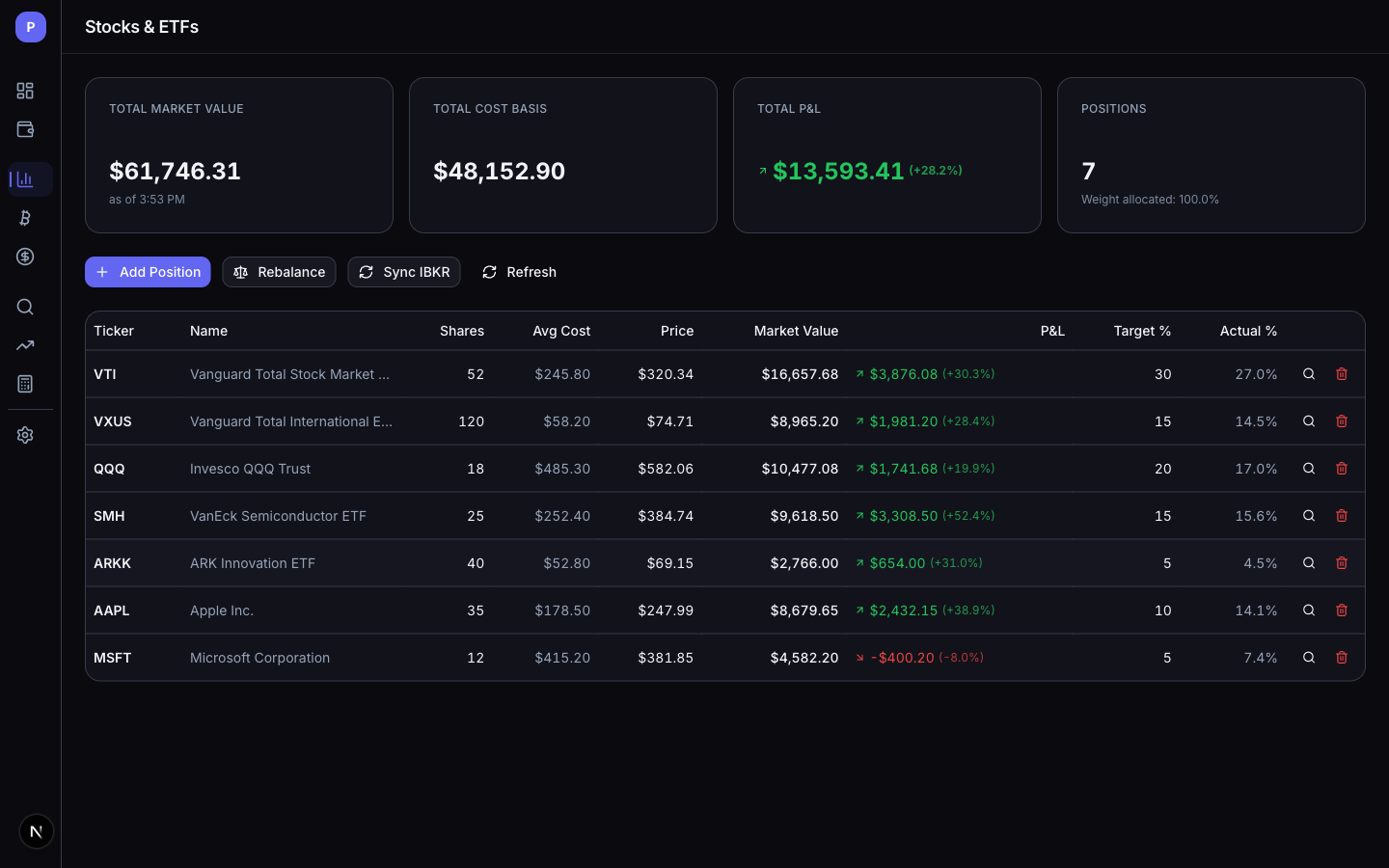Delete the VTI position
The image size is (1389, 868).
1342,374
